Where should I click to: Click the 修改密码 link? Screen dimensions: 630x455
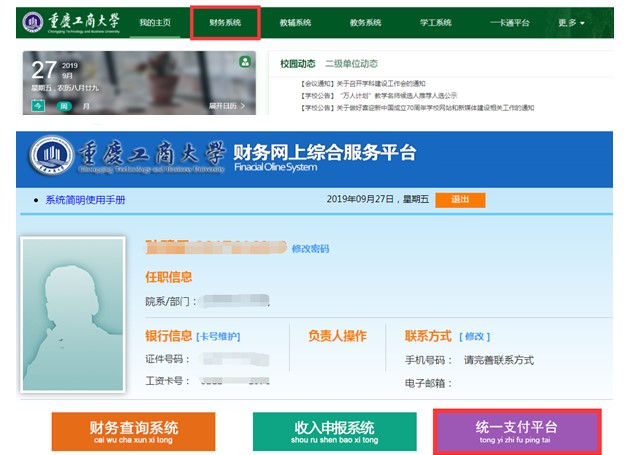310,248
